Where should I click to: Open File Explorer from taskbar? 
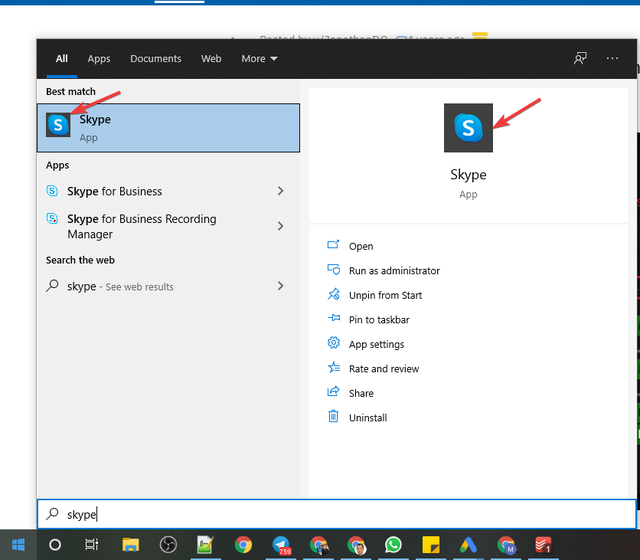pos(131,544)
